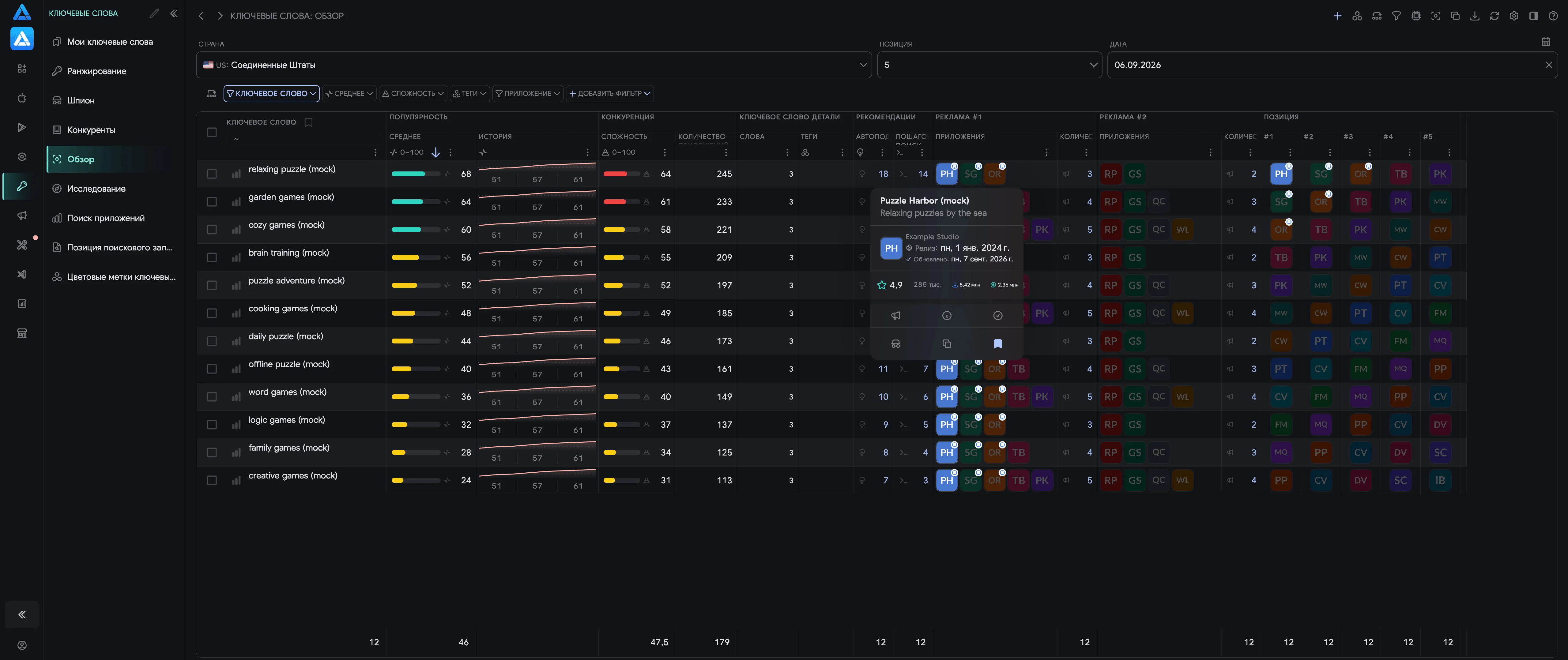Click the copy icon in Puzzle Harbor popup
Screen dimensions: 1568x660
pyautogui.click(x=947, y=344)
